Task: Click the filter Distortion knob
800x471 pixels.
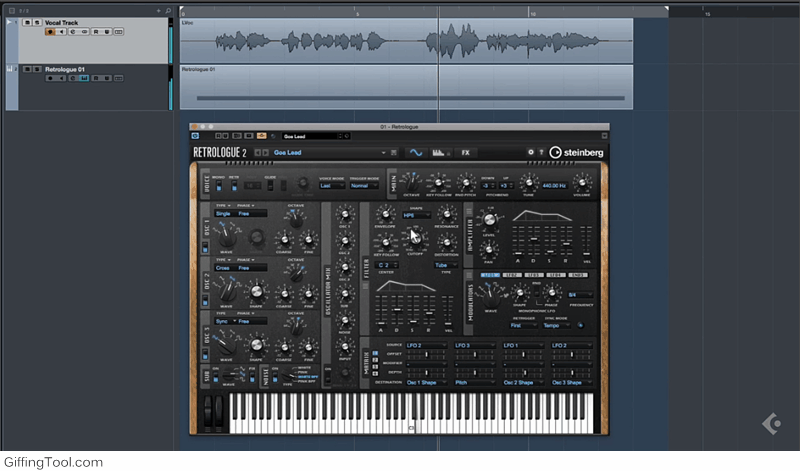Action: (447, 243)
